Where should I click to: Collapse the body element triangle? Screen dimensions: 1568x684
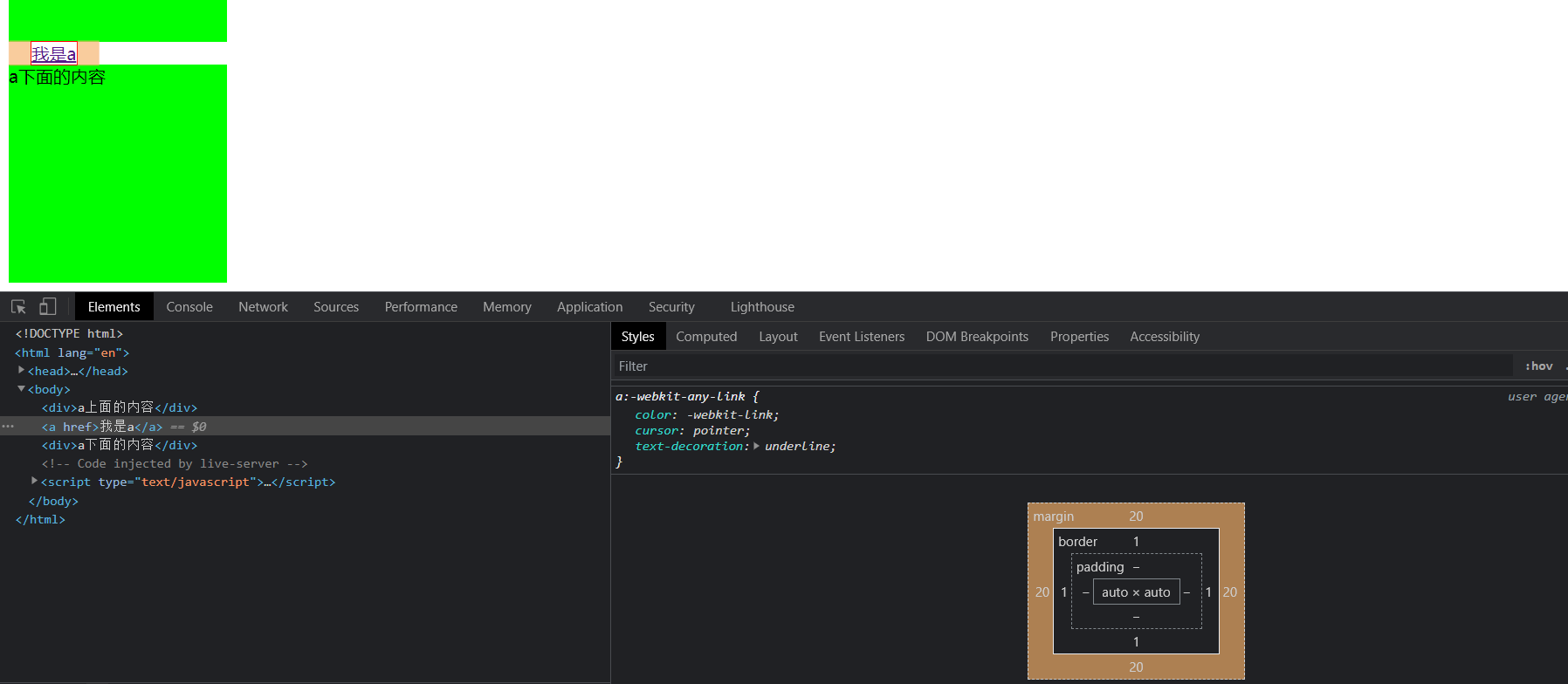click(x=21, y=388)
